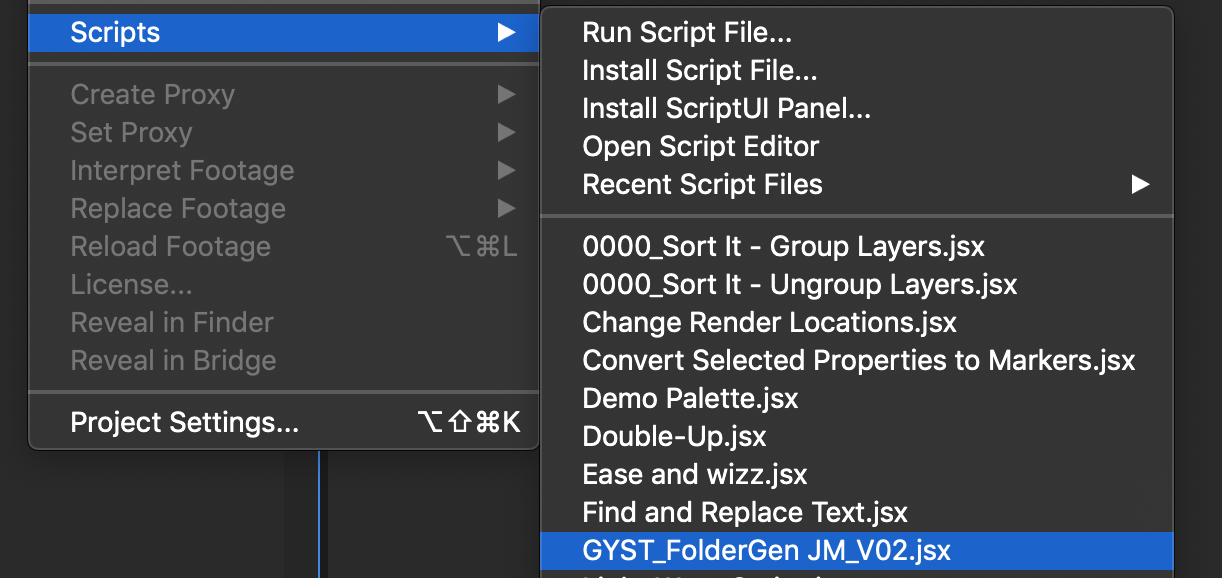Screen dimensions: 1222x578
Task: Open the Scripts submenu entry
Action: pyautogui.click(x=284, y=33)
